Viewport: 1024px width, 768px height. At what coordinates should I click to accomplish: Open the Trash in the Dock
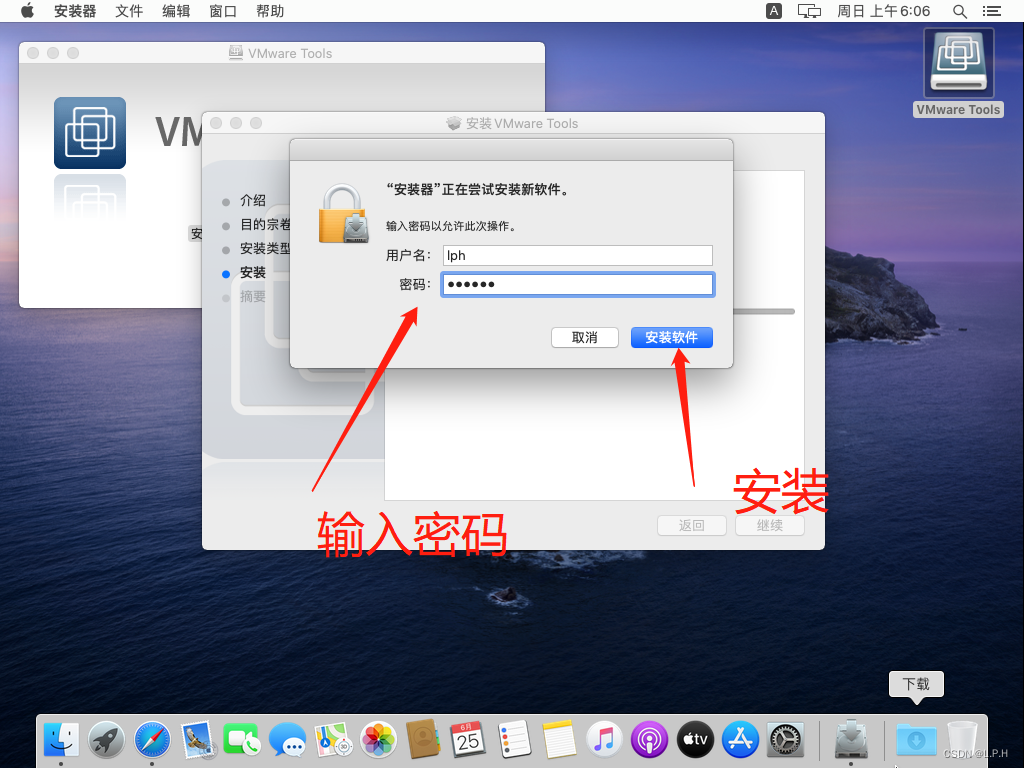click(961, 739)
